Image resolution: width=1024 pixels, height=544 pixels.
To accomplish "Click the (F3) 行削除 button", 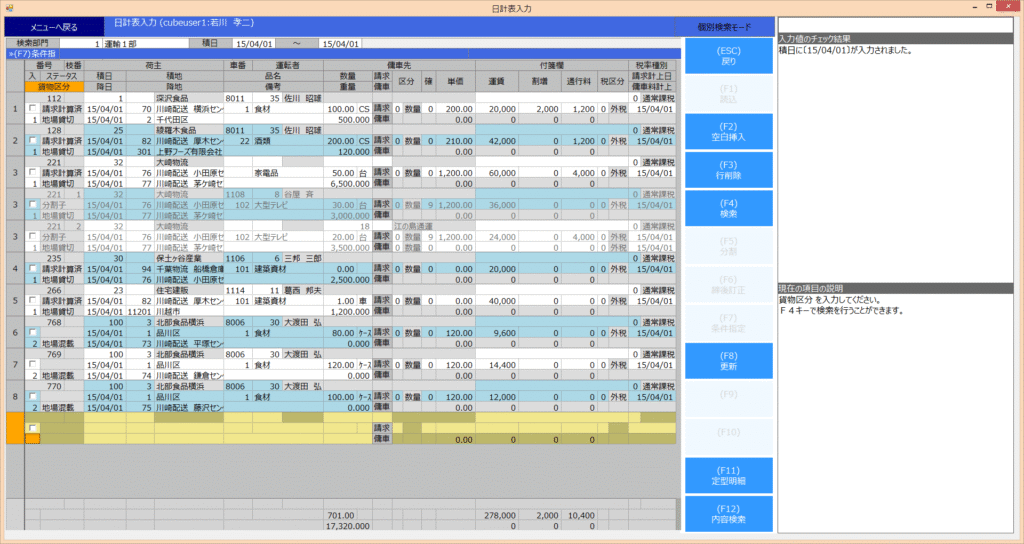I will [729, 169].
